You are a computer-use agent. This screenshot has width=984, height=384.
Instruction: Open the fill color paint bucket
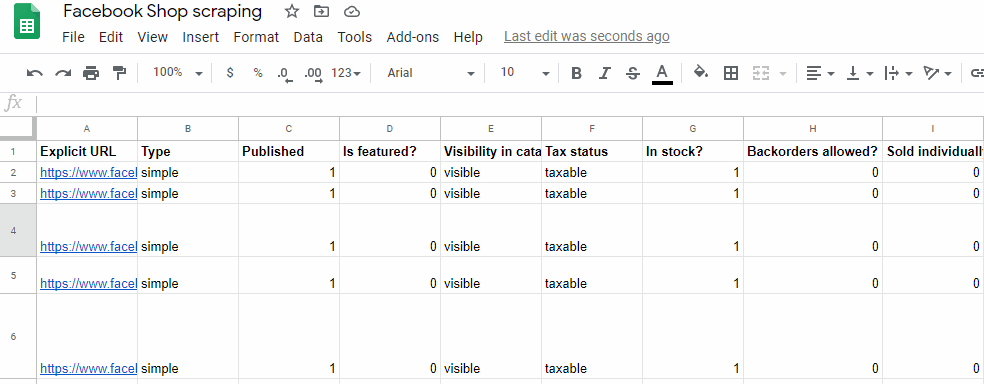point(701,73)
